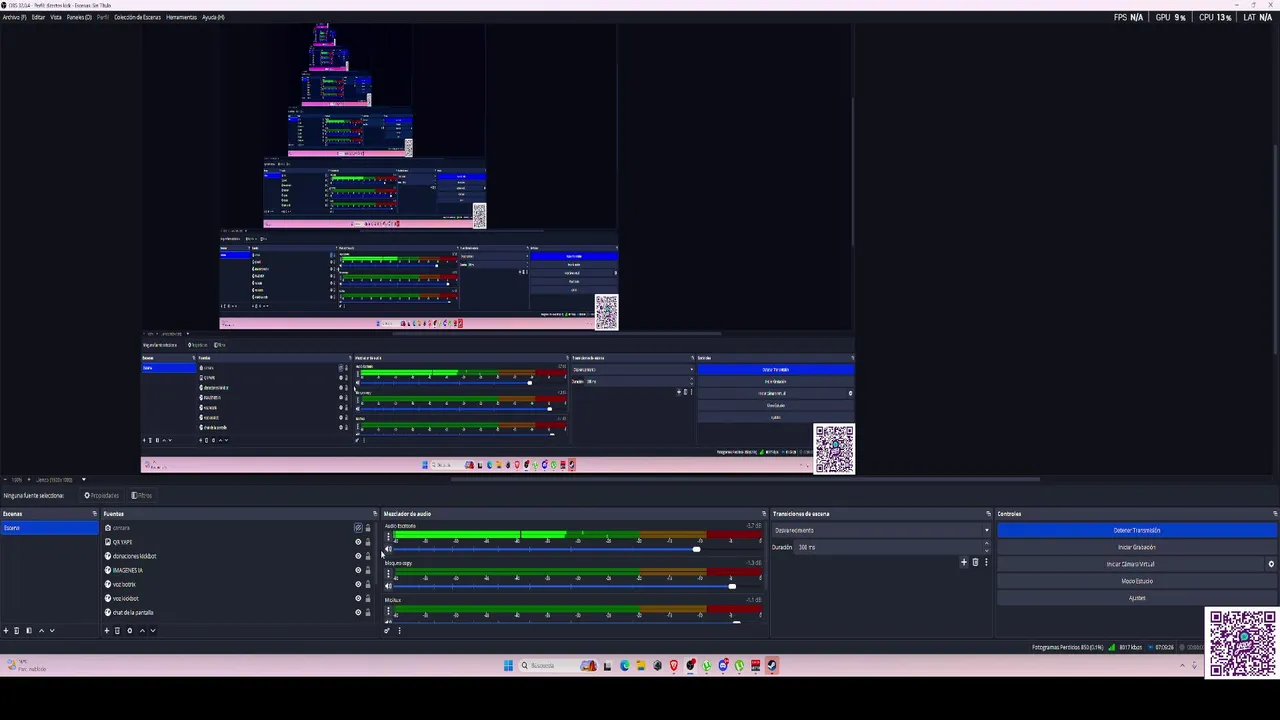Open the Vista menu
Image resolution: width=1280 pixels, height=720 pixels.
pos(56,17)
